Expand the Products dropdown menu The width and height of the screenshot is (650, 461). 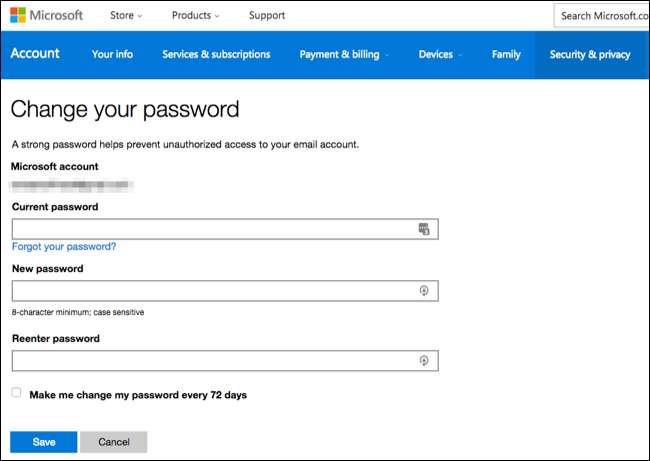(197, 16)
